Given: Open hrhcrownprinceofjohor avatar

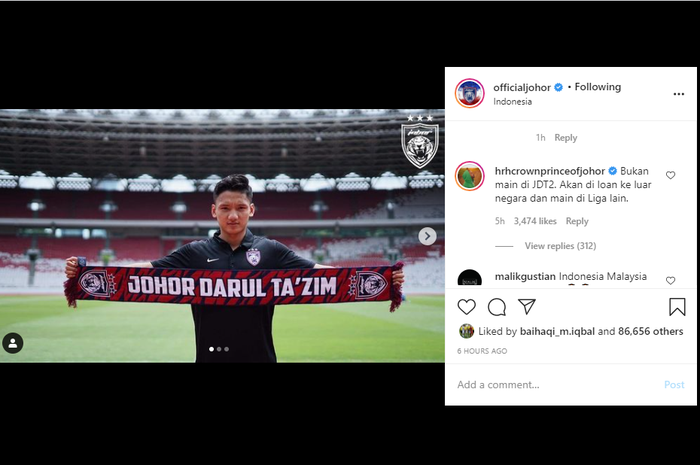Looking at the screenshot, I should tap(470, 176).
